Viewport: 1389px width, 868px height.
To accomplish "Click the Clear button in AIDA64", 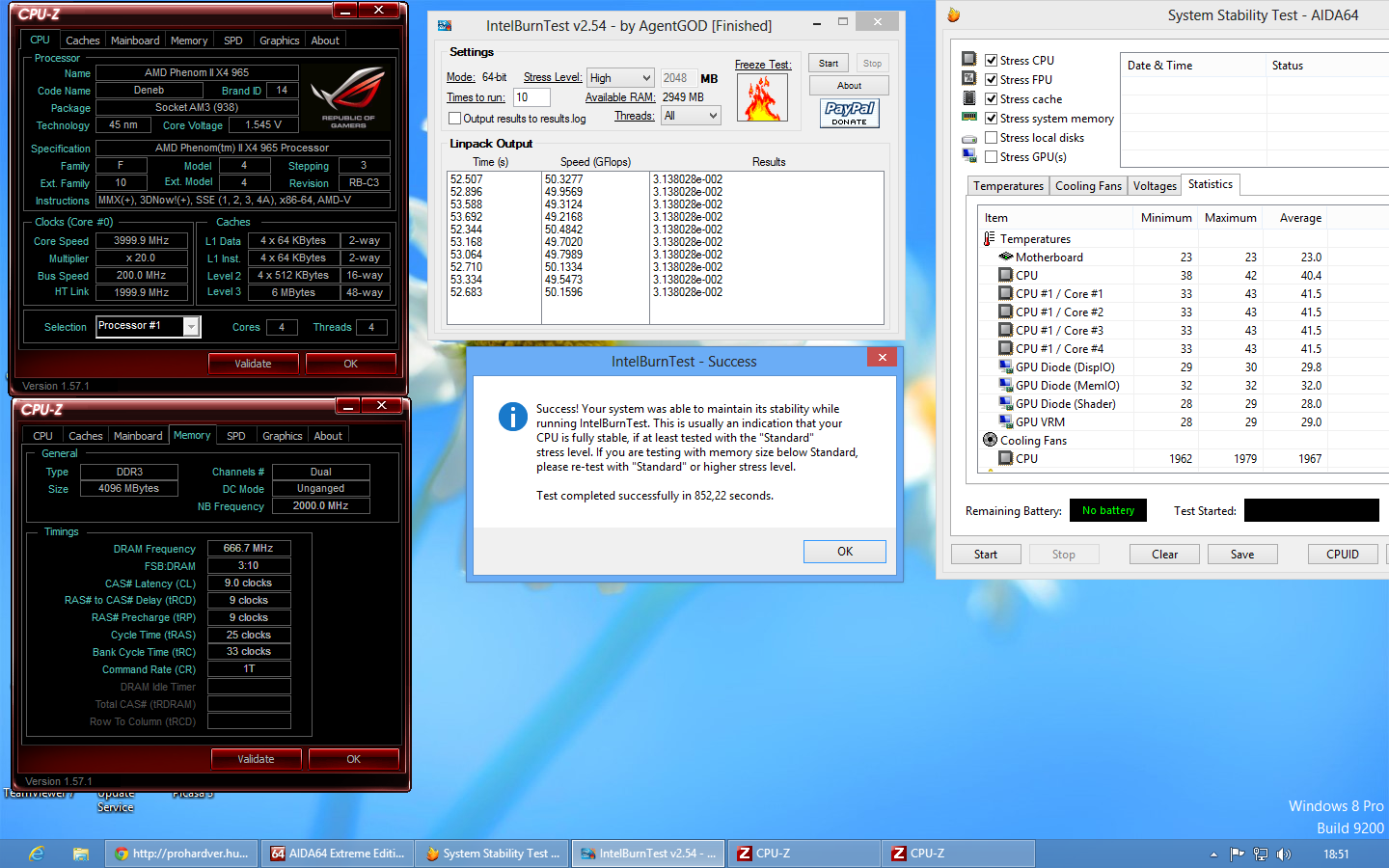I will tap(1164, 555).
